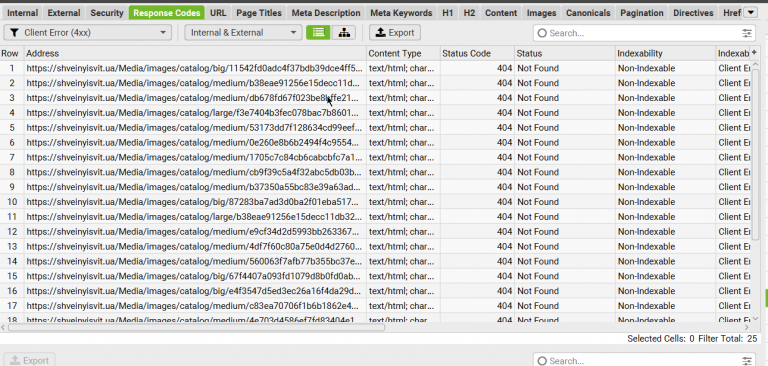
Task: Sort by the Status Code column header
Action: pyautogui.click(x=477, y=53)
